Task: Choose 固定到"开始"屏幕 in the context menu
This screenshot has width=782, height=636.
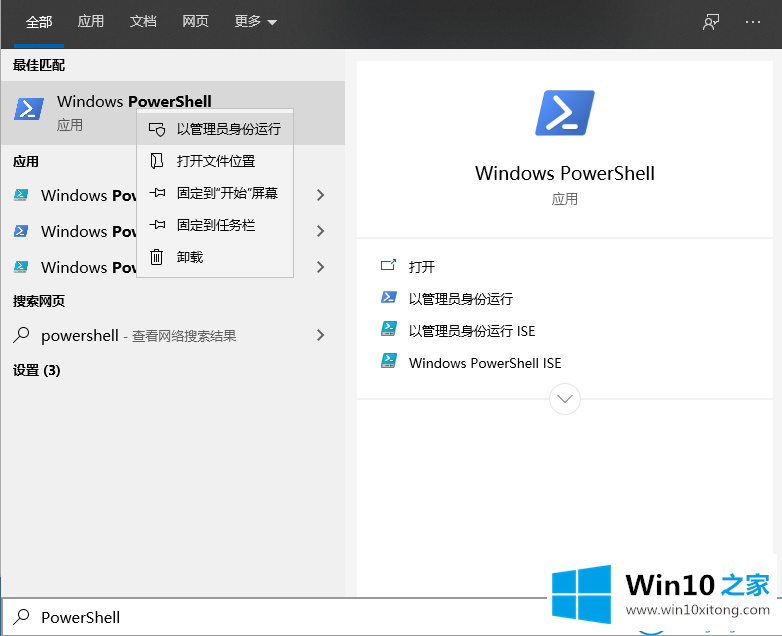Action: (x=215, y=193)
